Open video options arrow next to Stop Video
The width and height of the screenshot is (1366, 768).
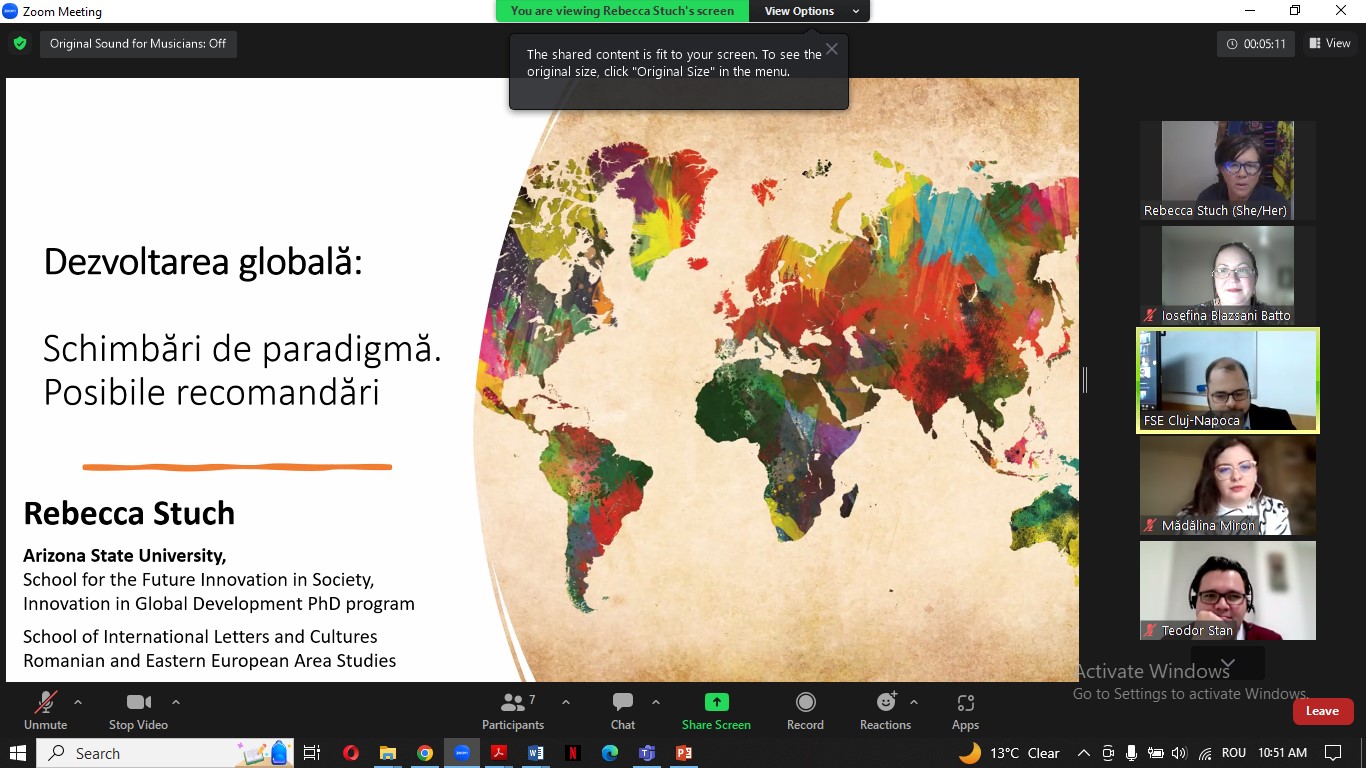[176, 702]
